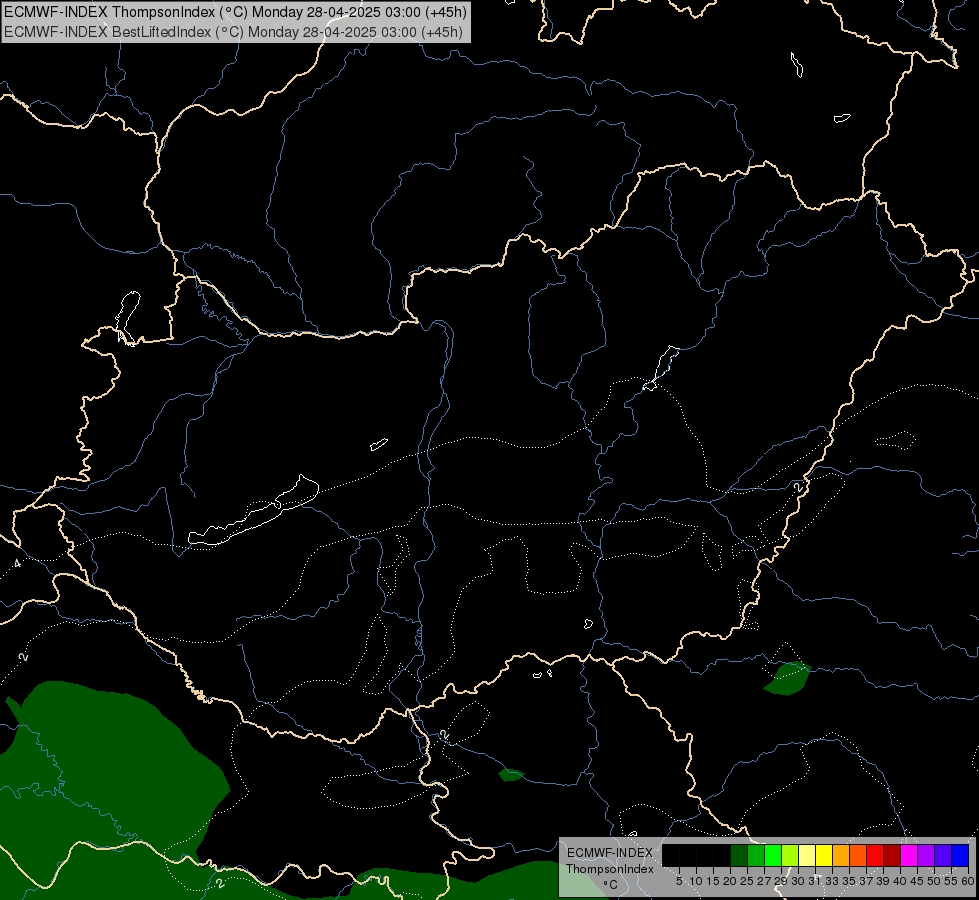Viewport: 979px width, 900px height.
Task: Click the legend scale value 25
Action: pos(747,881)
